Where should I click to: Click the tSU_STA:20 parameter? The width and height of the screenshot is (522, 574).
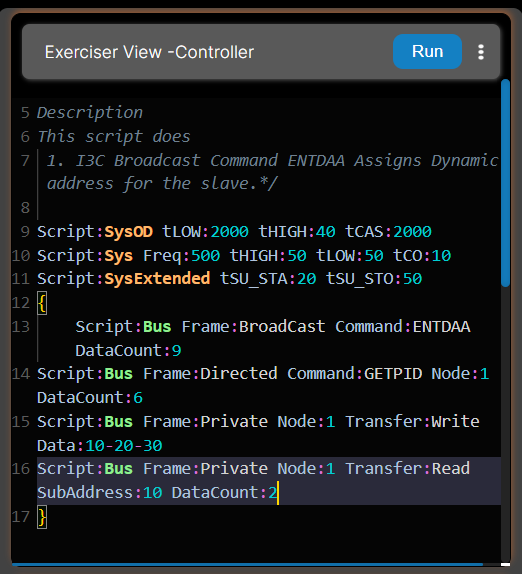tap(268, 279)
